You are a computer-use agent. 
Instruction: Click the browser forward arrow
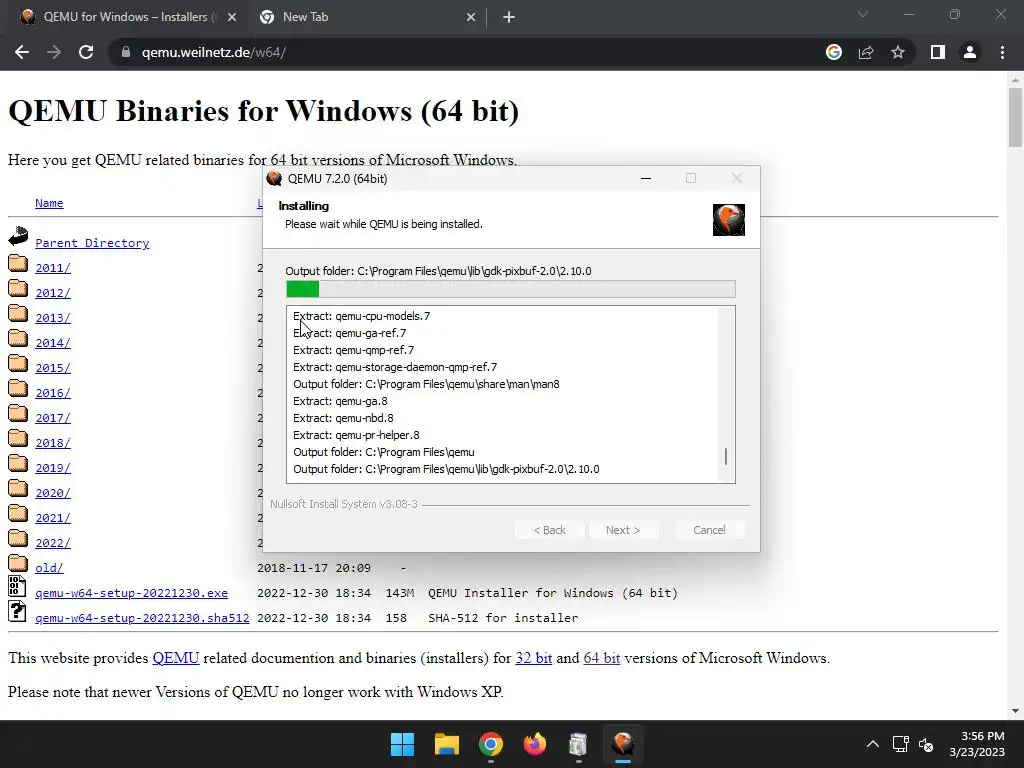(x=54, y=52)
